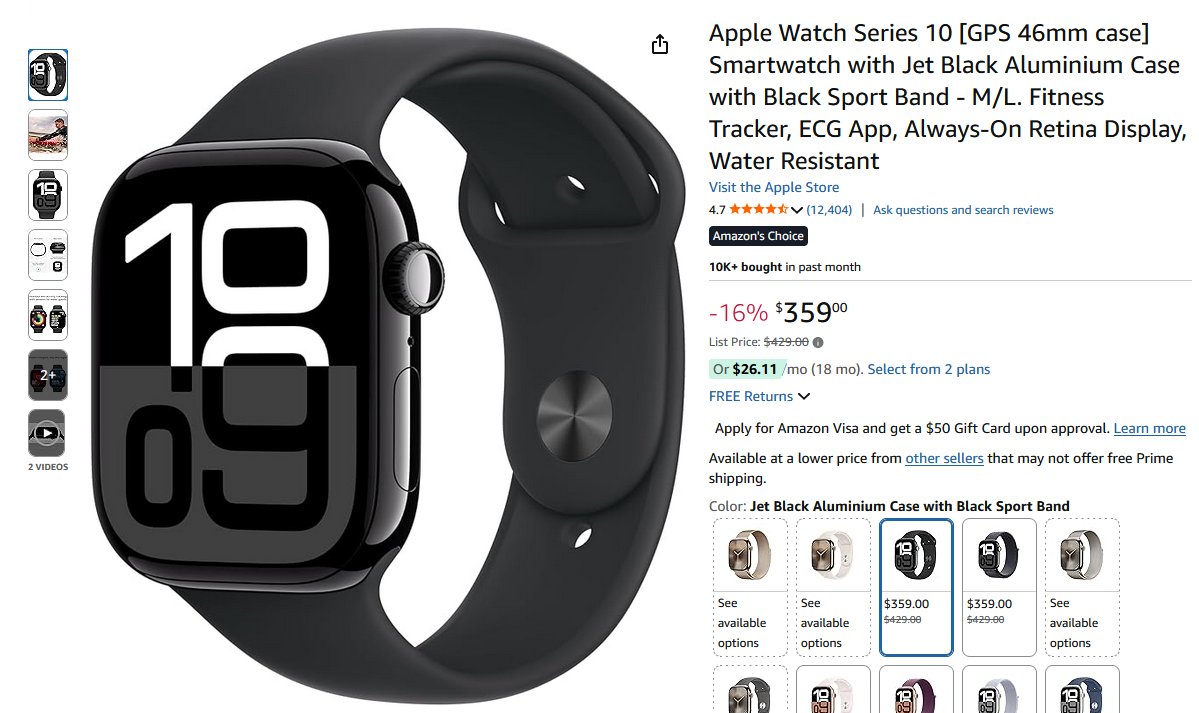Click Ask questions and search reviews
1199x713 pixels.
[x=963, y=210]
